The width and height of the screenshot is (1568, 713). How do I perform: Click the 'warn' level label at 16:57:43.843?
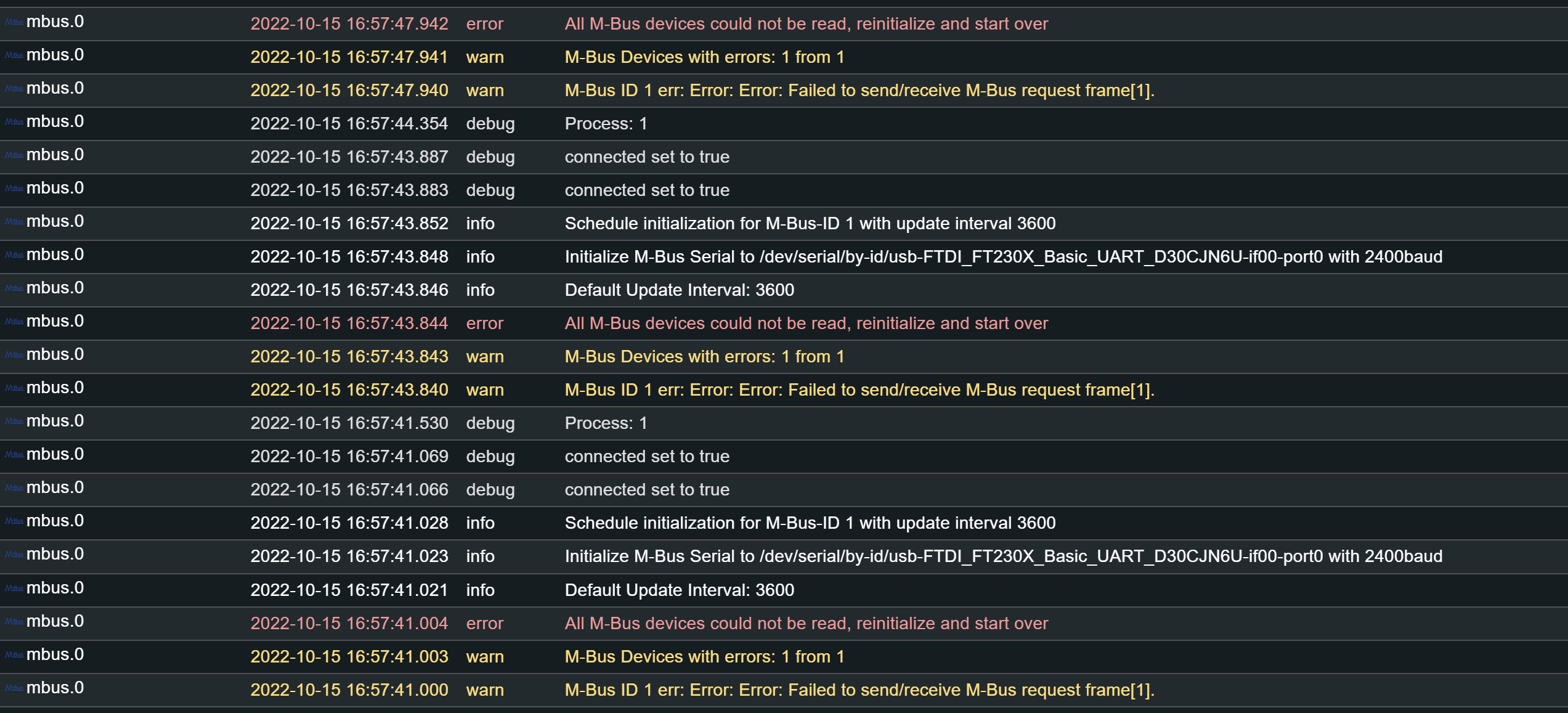coord(485,357)
